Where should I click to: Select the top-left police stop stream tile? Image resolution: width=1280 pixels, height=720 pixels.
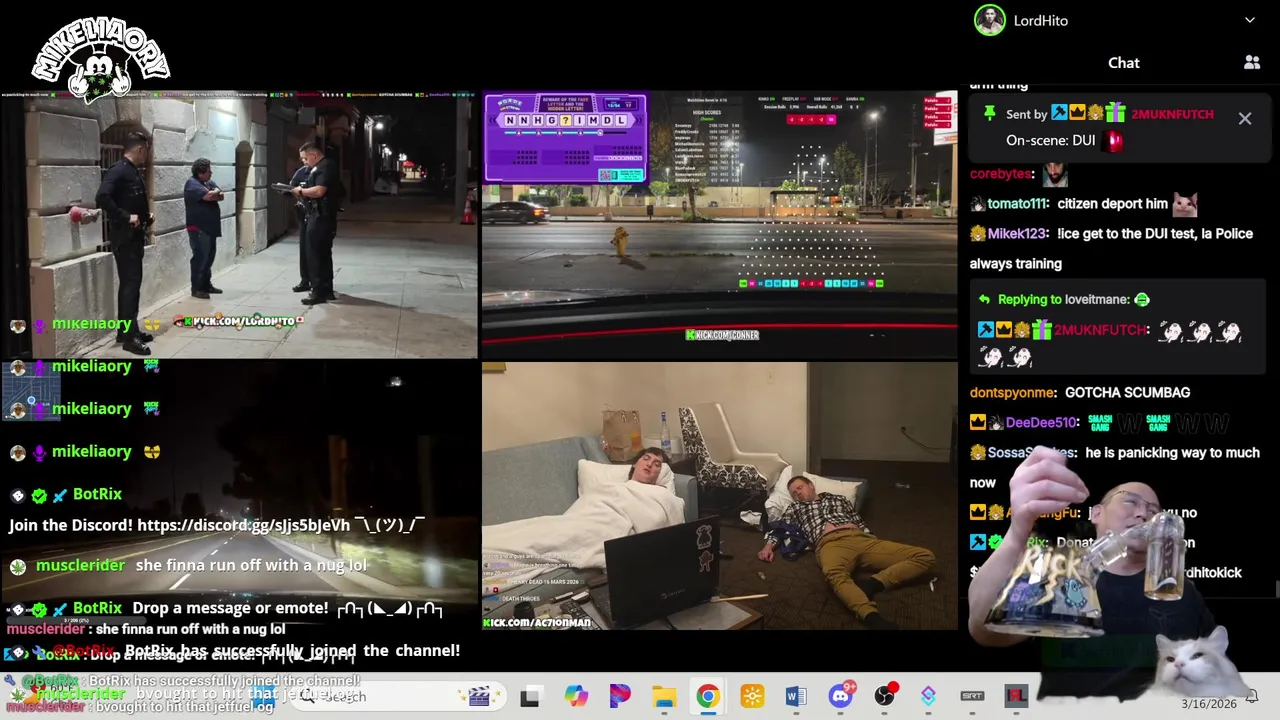coord(239,225)
